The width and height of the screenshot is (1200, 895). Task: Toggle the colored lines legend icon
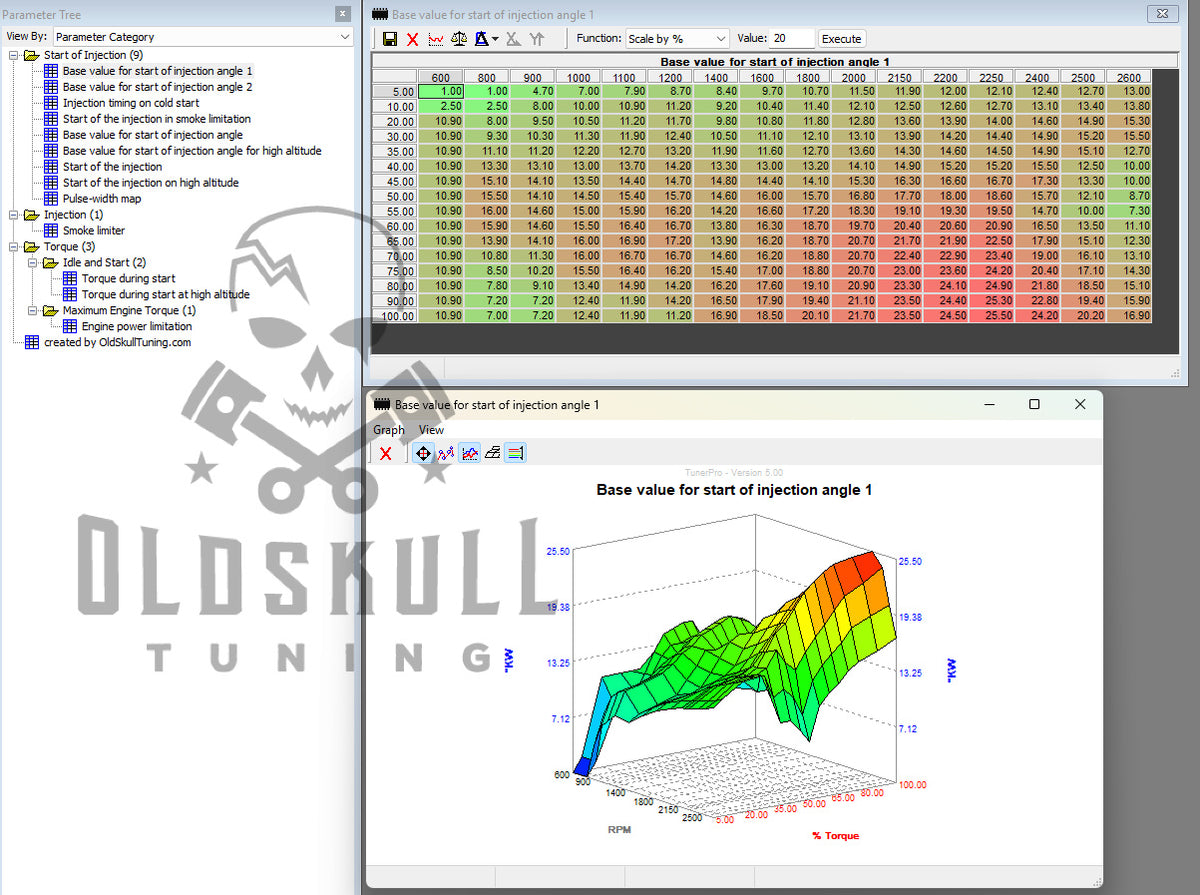tap(515, 453)
